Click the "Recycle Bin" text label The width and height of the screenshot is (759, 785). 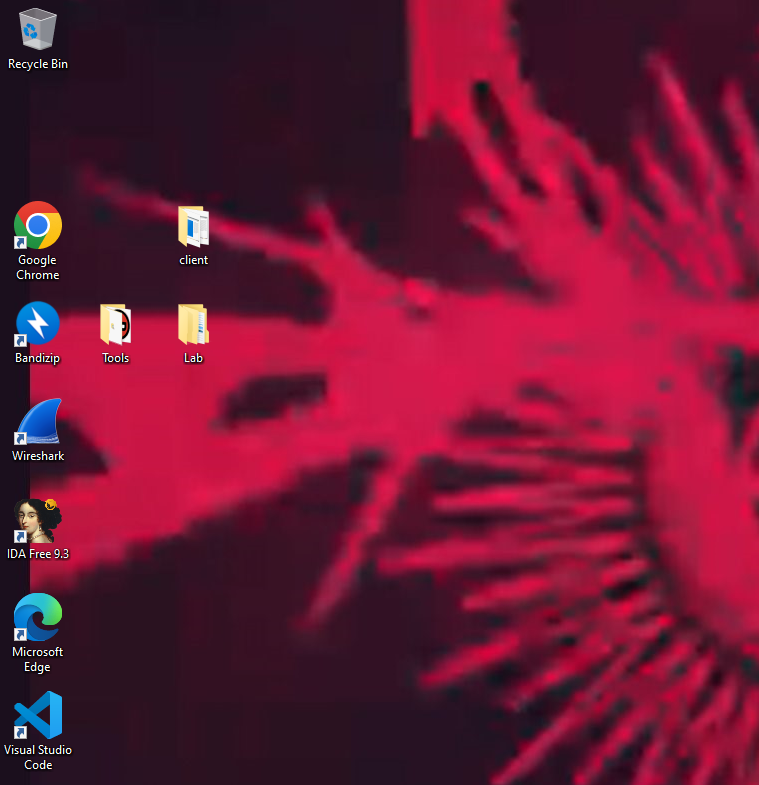[38, 64]
